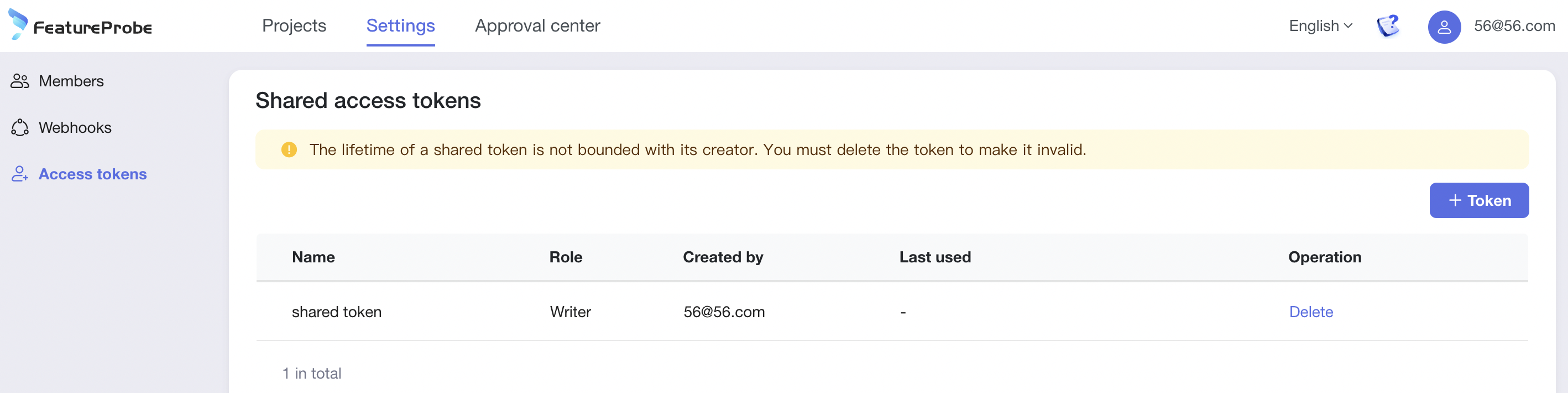Click the Webhooks icon in sidebar
This screenshot has height=393, width=1568.
[x=20, y=127]
